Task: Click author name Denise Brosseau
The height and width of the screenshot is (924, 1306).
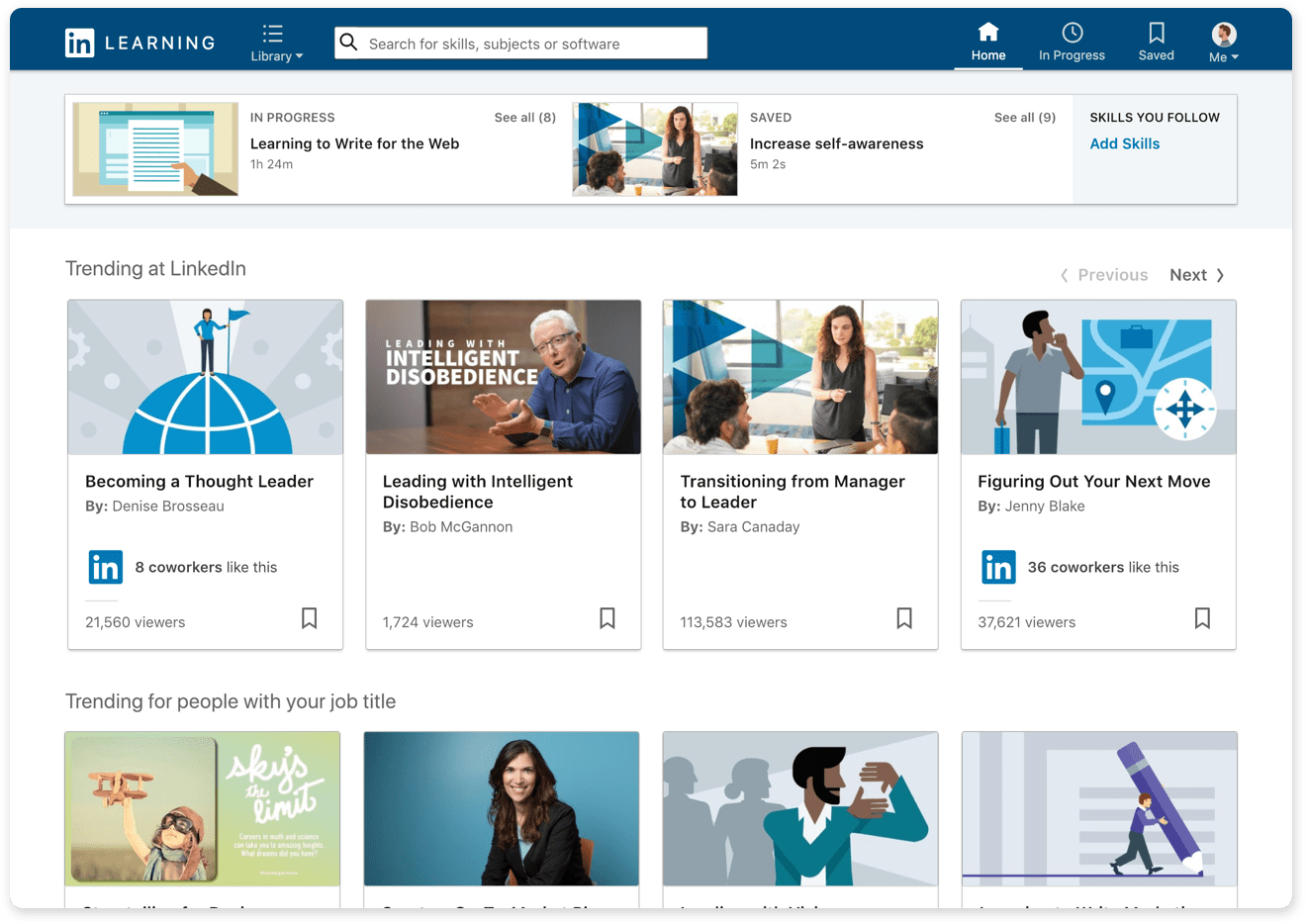Action: [168, 506]
